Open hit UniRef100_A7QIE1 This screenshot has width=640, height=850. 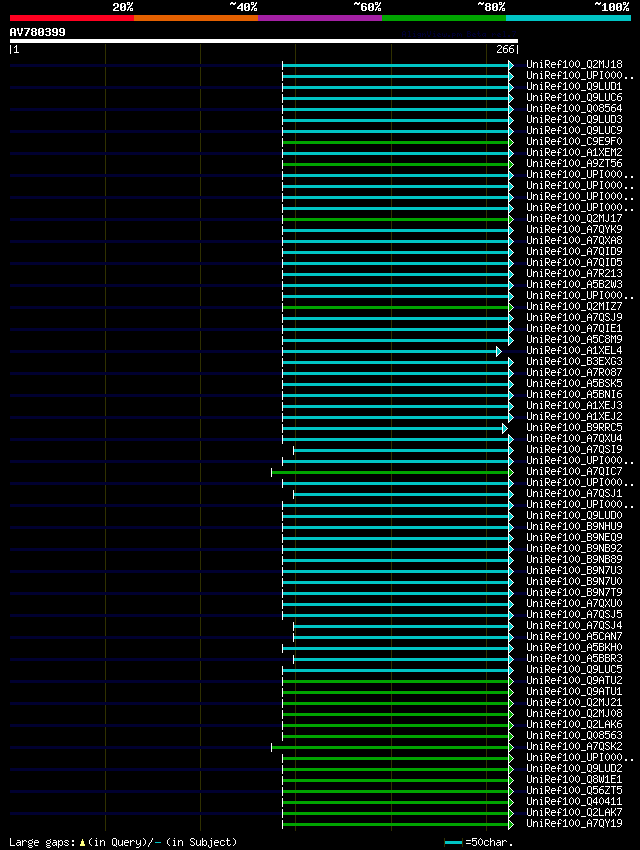(x=574, y=329)
